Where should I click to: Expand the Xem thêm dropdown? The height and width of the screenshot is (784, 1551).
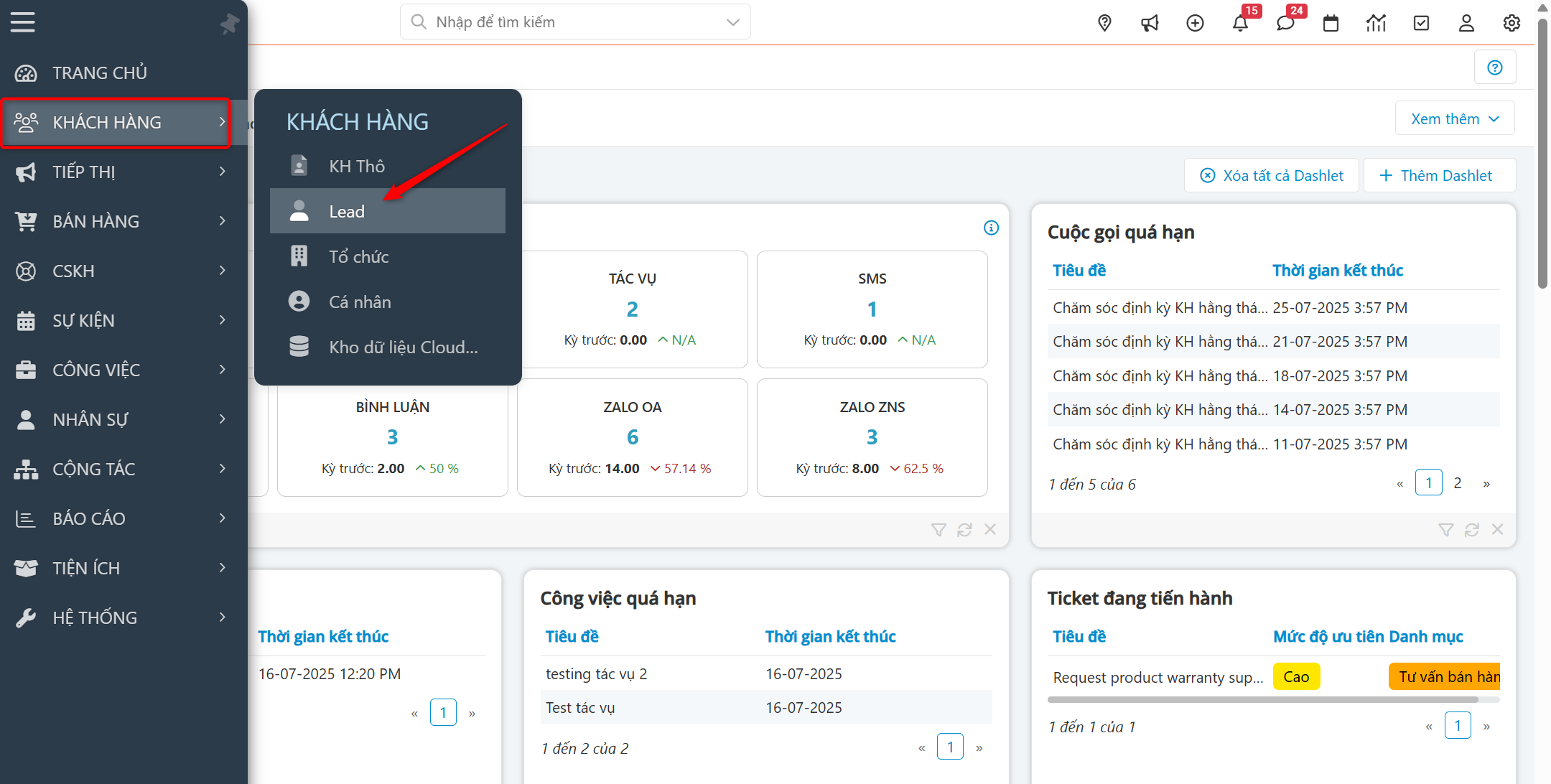1455,118
